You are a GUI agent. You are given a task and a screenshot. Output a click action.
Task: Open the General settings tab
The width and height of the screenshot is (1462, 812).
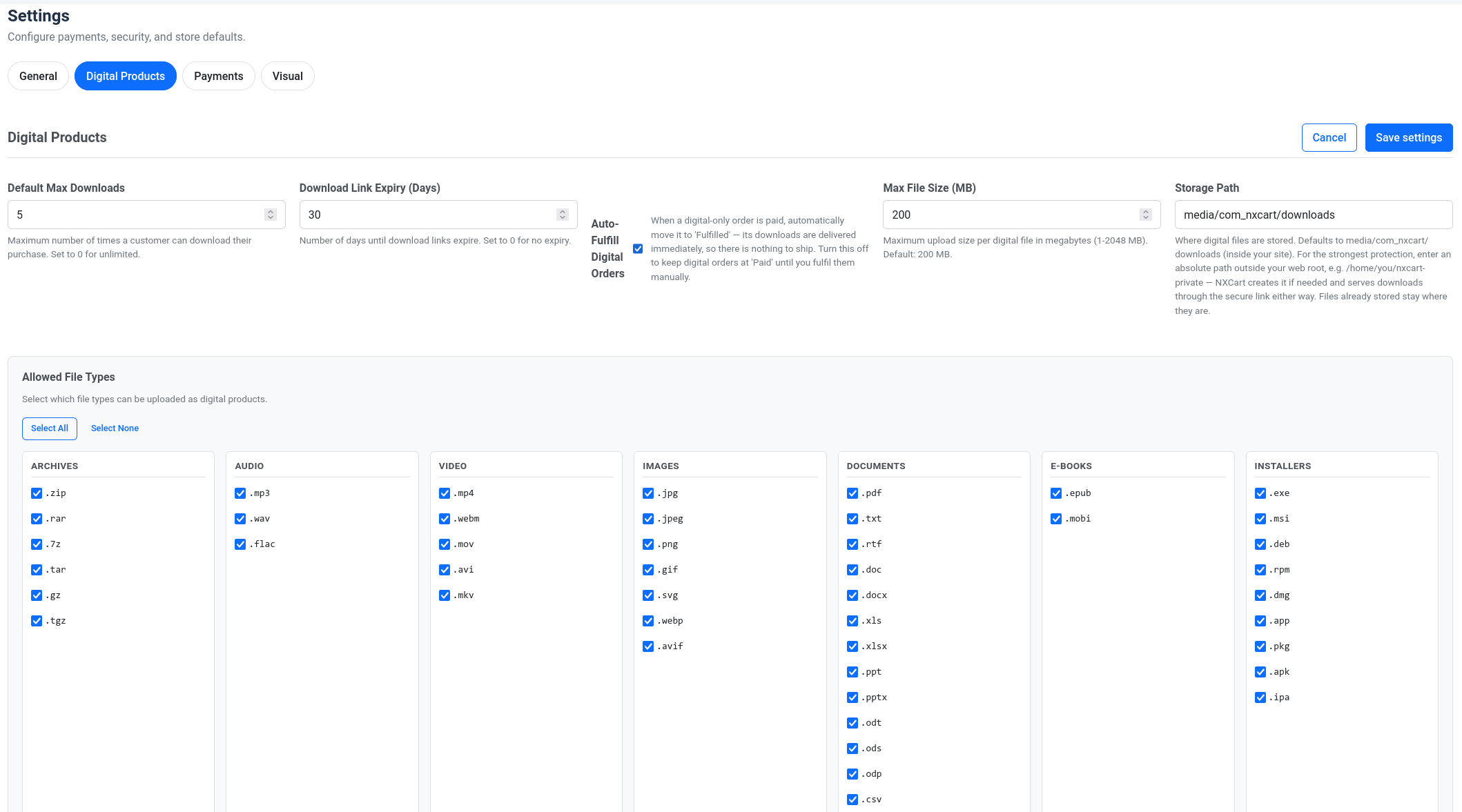38,76
